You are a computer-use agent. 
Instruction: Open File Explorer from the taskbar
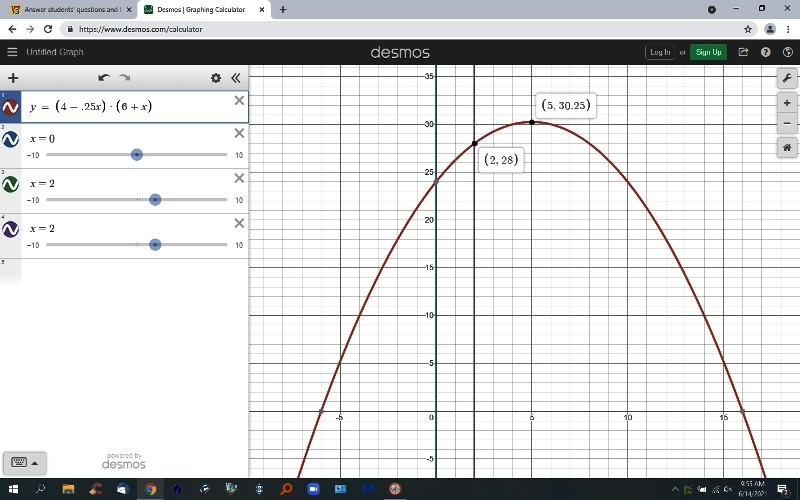click(68, 489)
